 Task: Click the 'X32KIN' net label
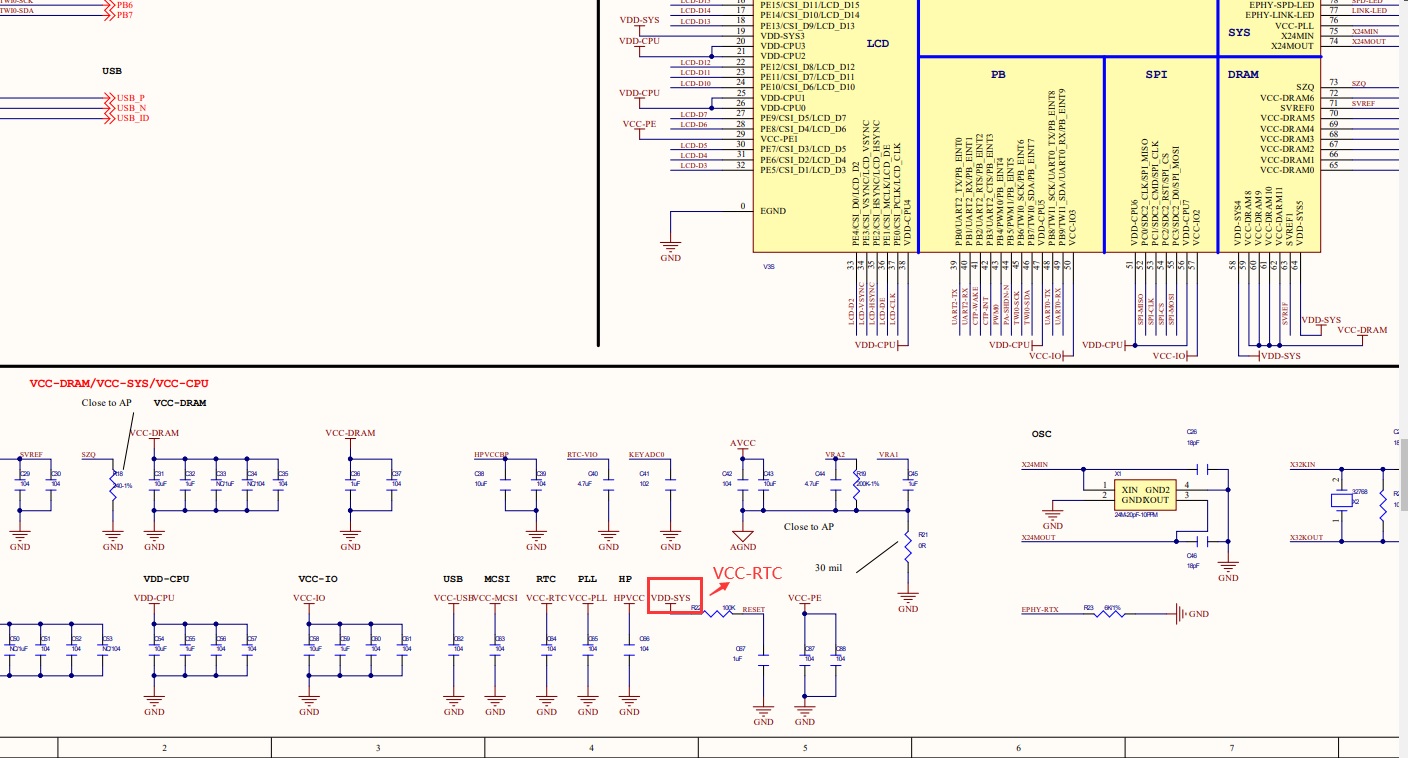click(x=1305, y=465)
